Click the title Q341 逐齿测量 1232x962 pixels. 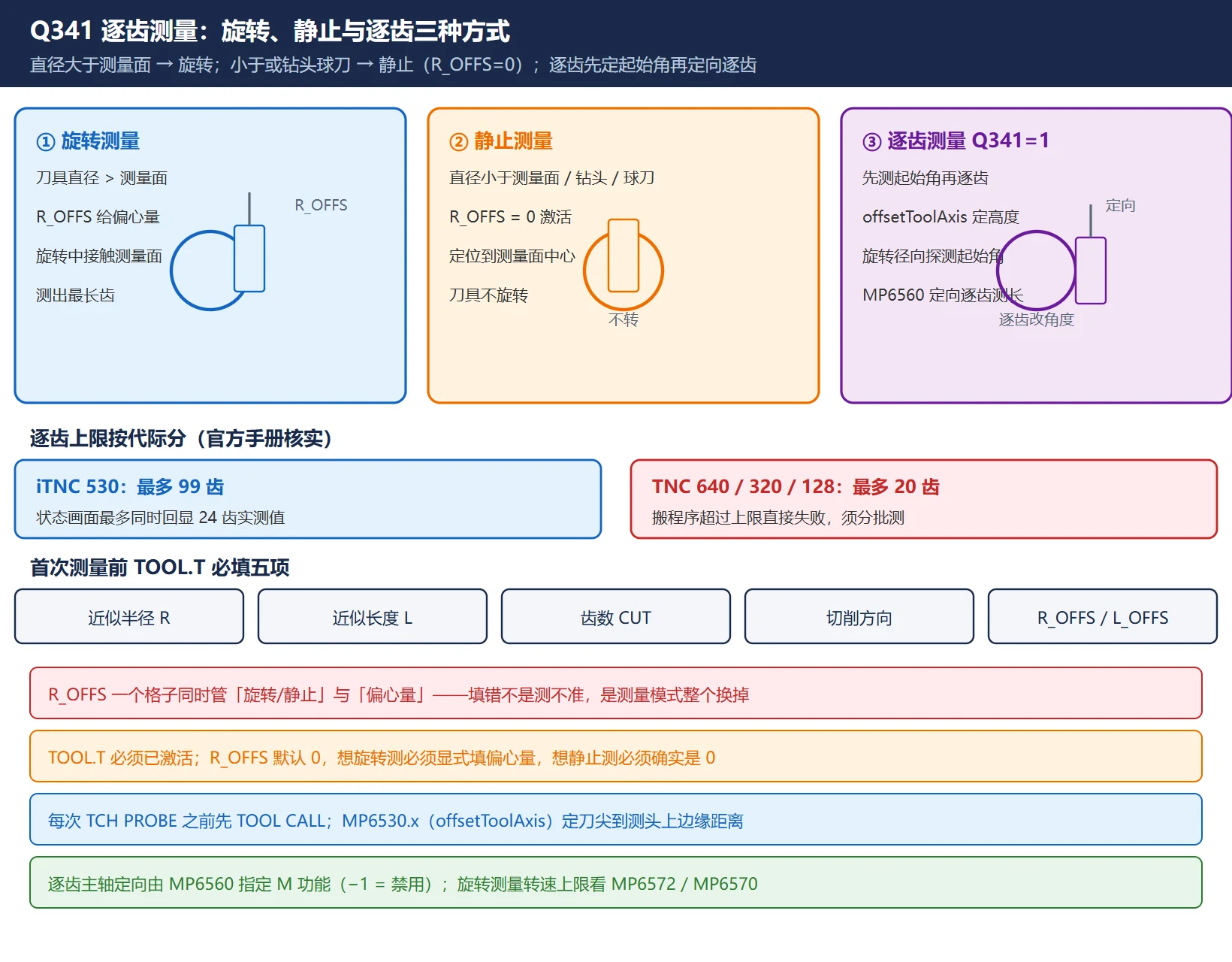click(x=270, y=31)
